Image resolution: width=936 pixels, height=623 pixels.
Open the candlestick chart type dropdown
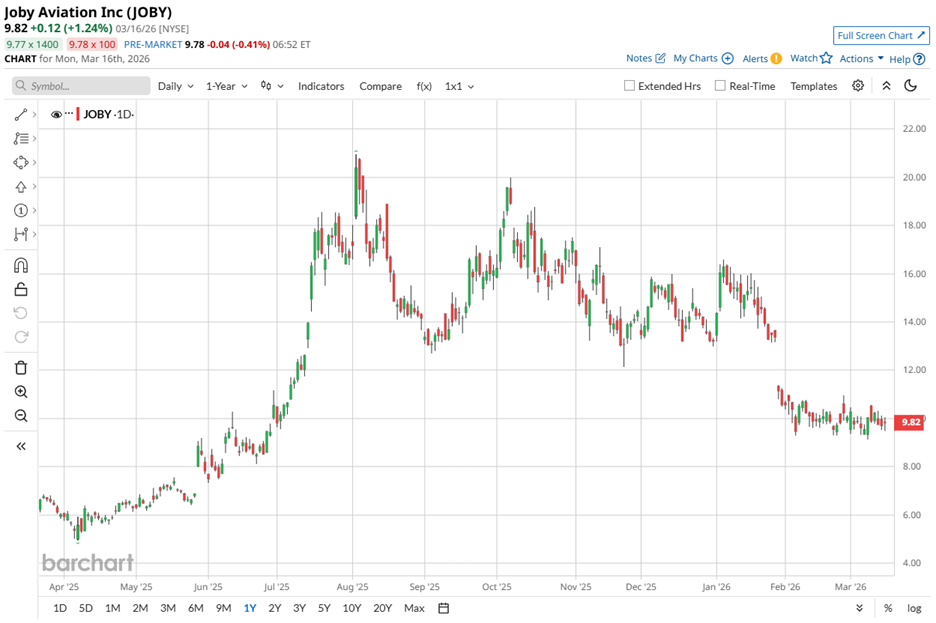(272, 86)
